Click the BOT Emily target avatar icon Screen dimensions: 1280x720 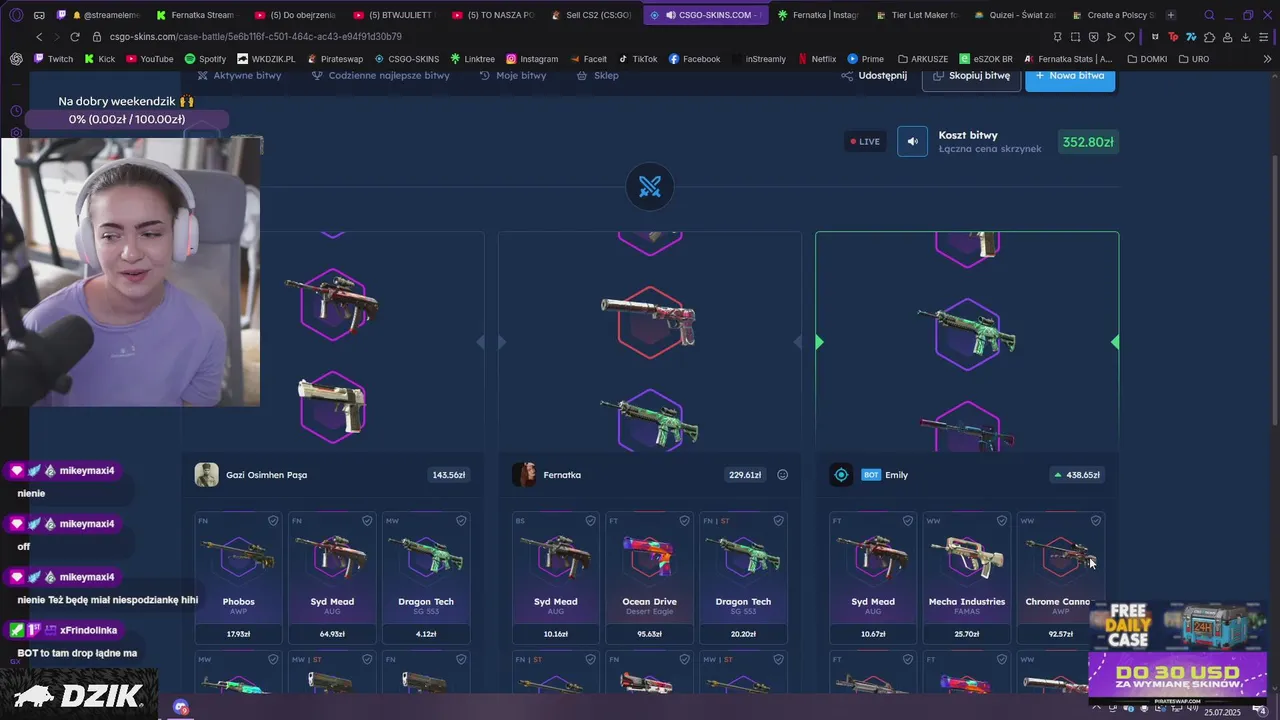[x=841, y=475]
